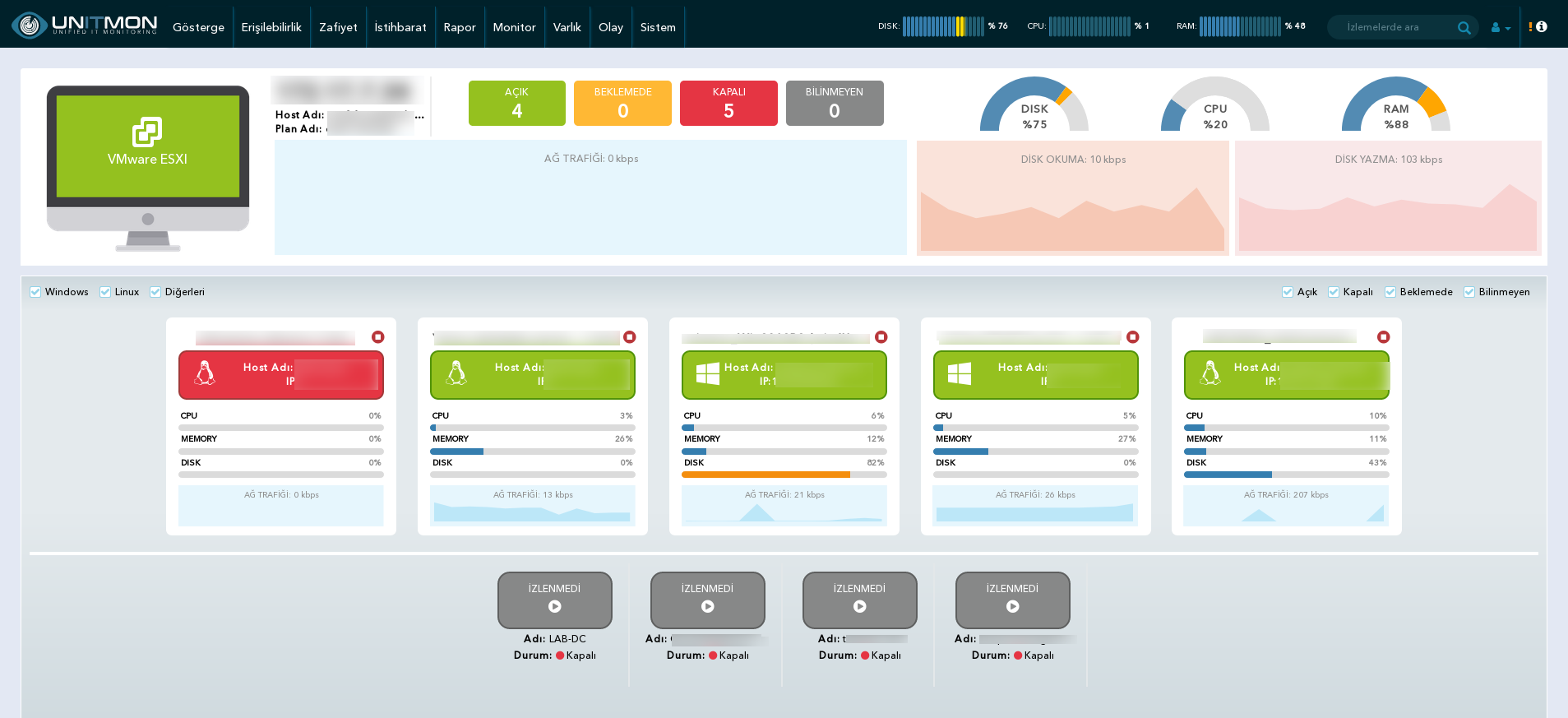The image size is (1568, 718).
Task: Click the search magnifier icon
Action: tap(1464, 27)
